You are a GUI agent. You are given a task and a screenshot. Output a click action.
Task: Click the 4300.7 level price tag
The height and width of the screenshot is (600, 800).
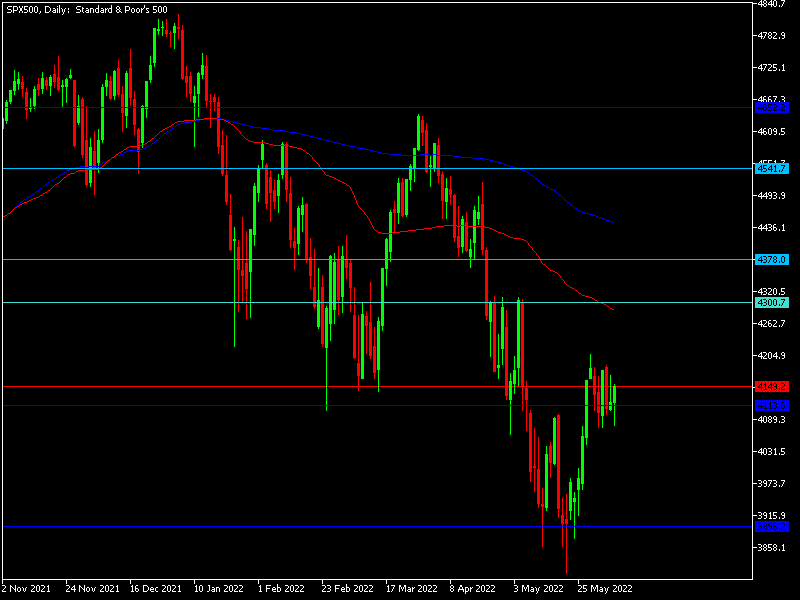771,303
